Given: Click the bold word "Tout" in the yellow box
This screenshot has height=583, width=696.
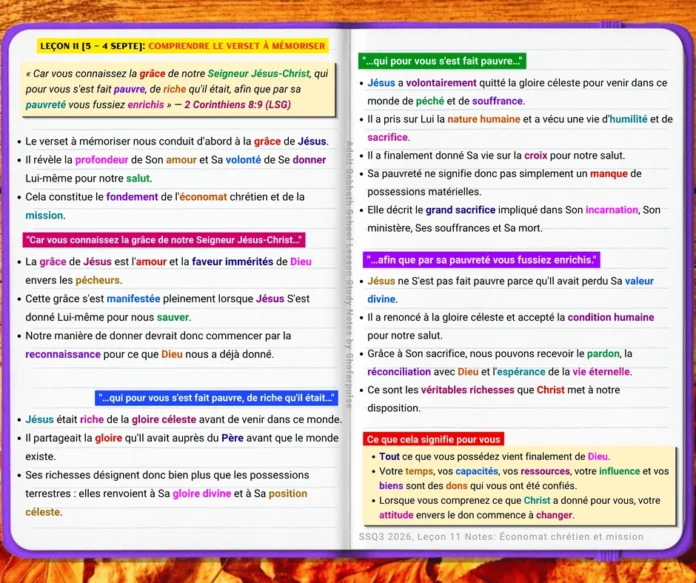Looking at the screenshot, I should [x=389, y=457].
